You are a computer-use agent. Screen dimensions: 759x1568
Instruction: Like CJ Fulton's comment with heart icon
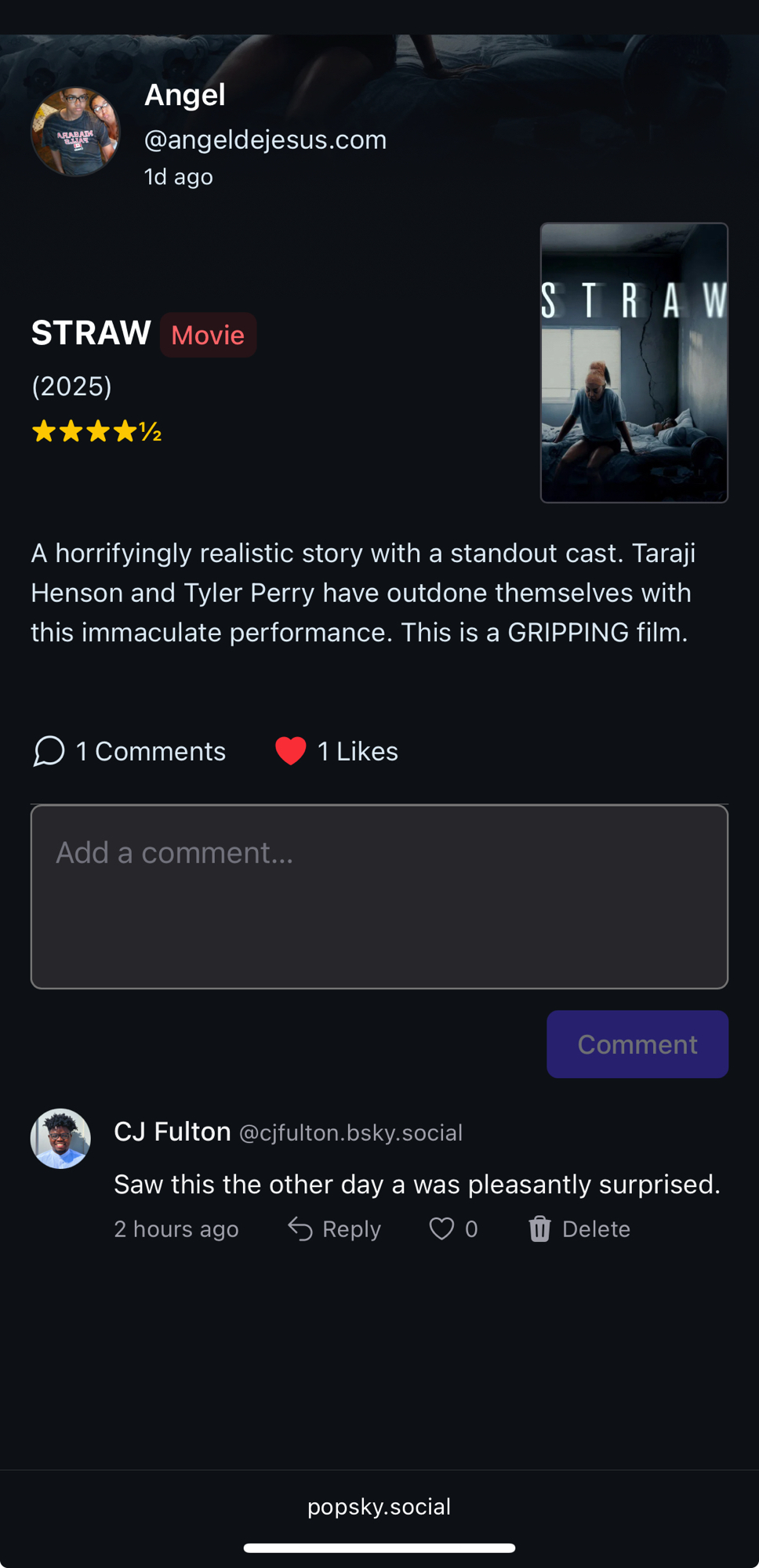(441, 1229)
